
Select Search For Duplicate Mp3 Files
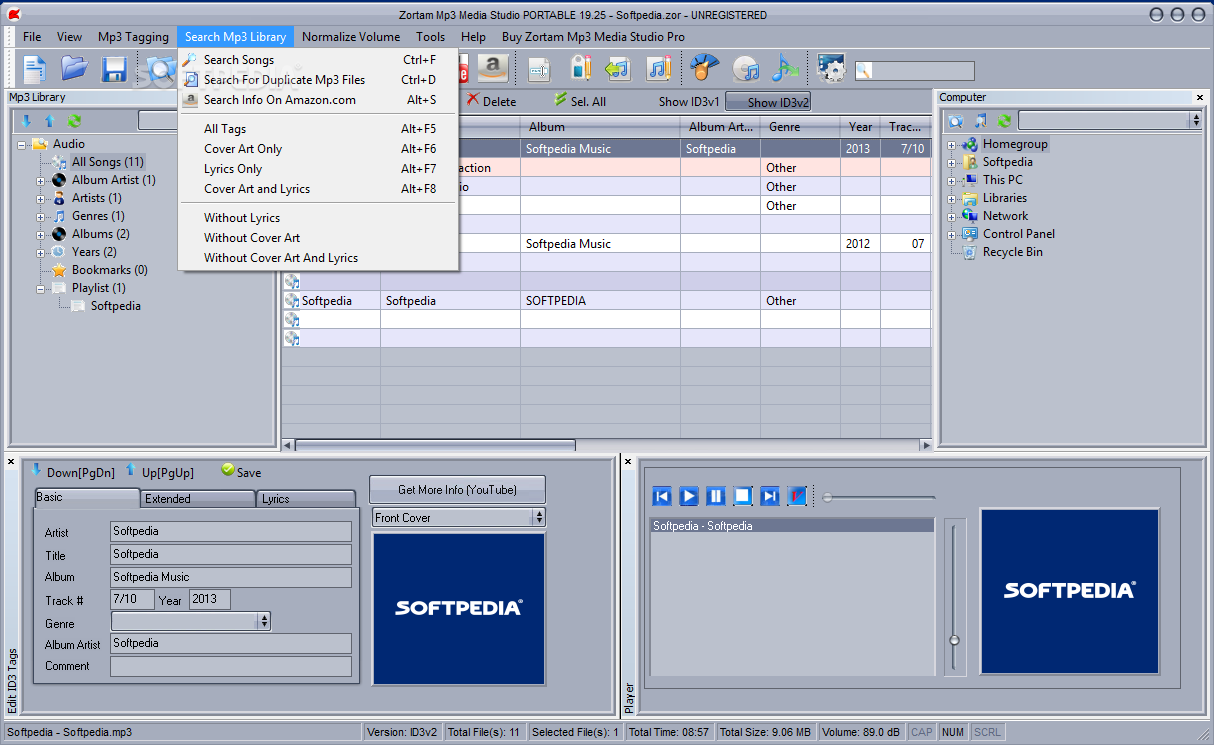(318, 80)
